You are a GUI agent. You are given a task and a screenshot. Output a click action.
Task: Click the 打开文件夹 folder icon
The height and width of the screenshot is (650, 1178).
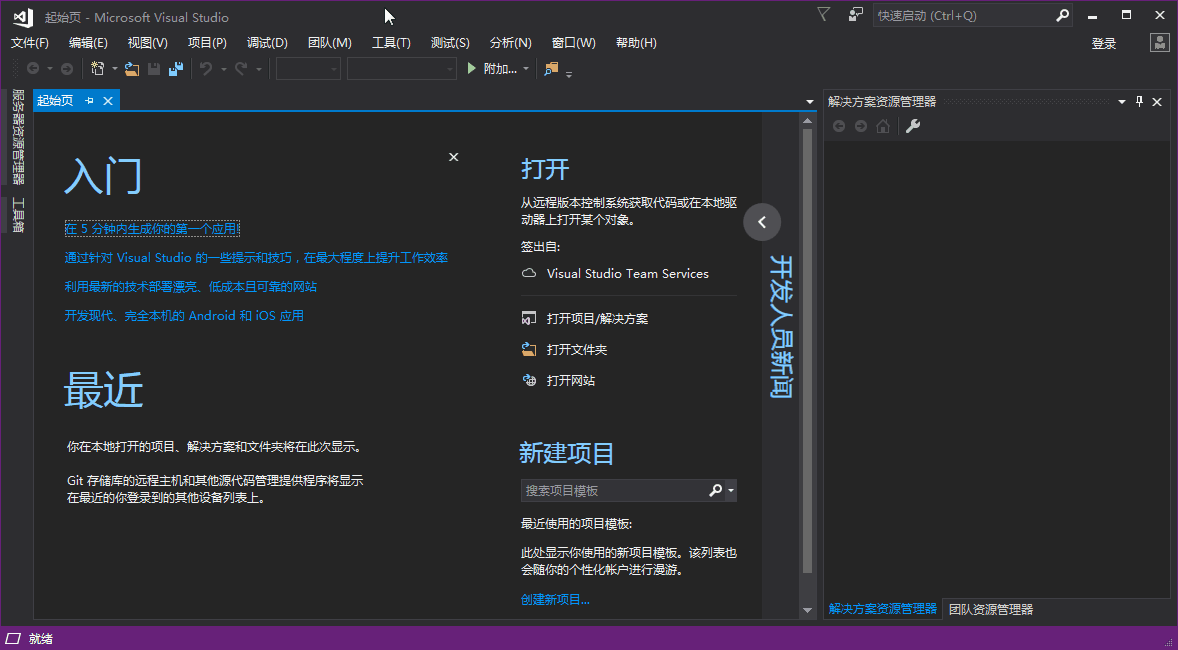(529, 349)
